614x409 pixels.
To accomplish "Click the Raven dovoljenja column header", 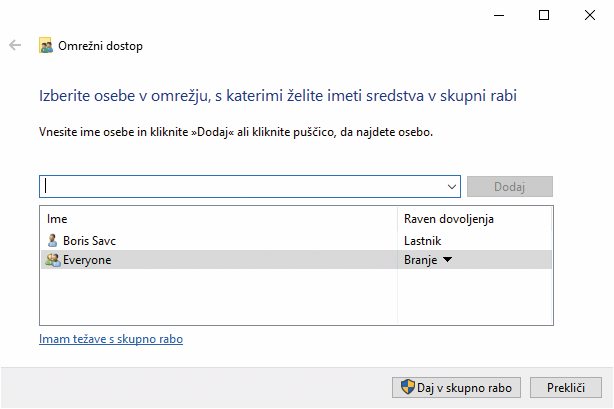I will (449, 219).
